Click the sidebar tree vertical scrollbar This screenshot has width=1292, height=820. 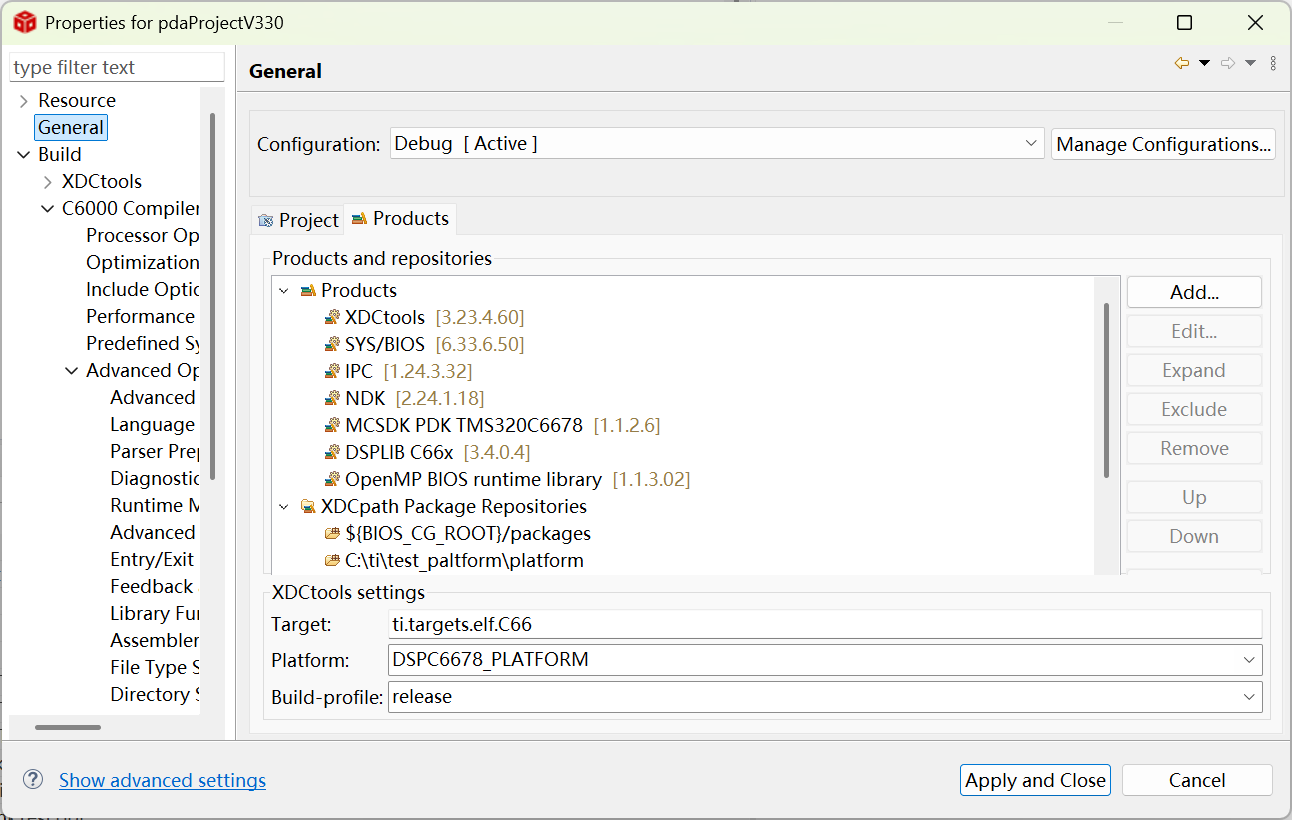tap(212, 296)
